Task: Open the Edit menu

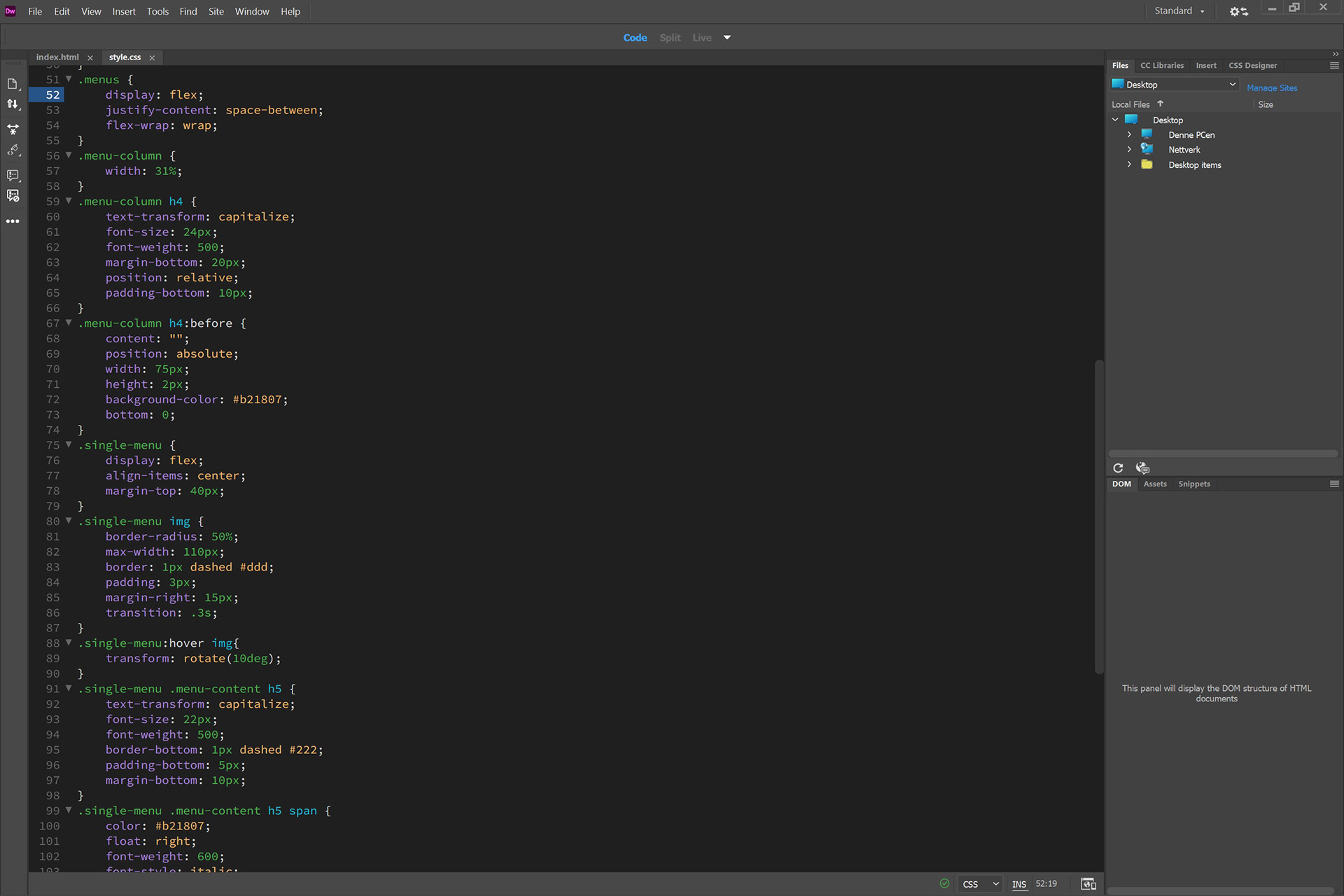Action: pyautogui.click(x=62, y=11)
